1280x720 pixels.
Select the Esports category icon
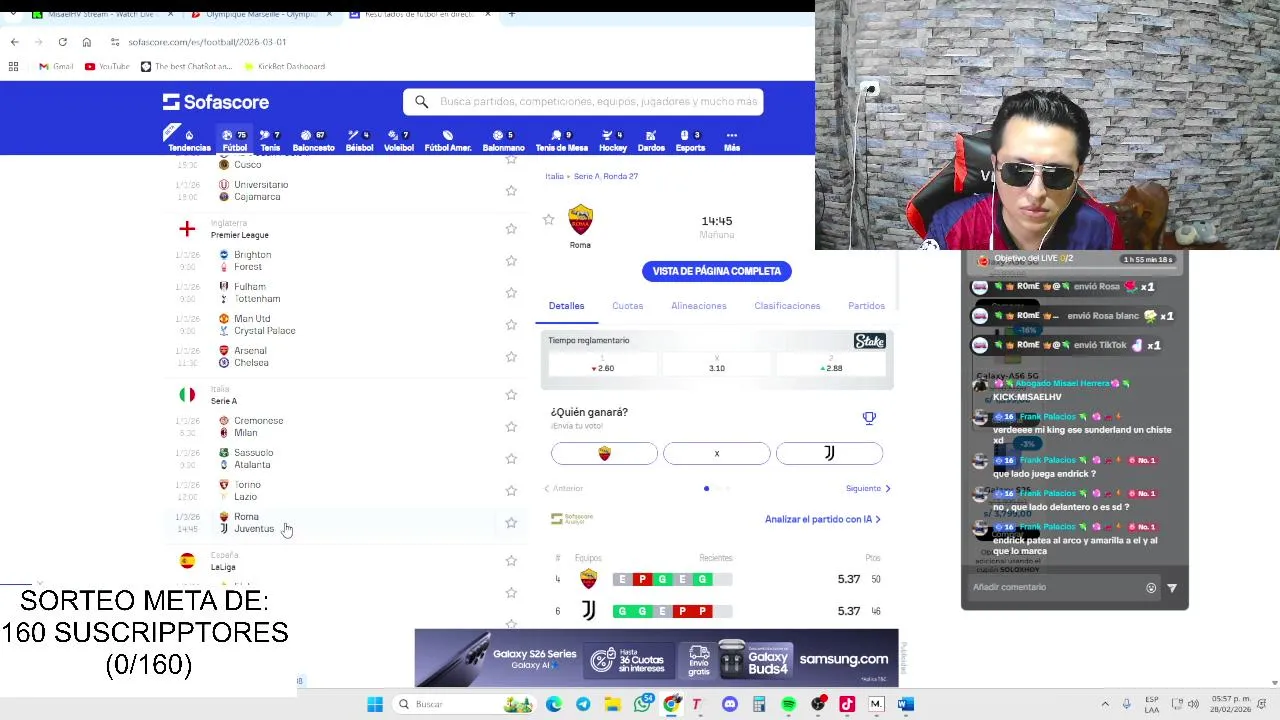coord(690,140)
